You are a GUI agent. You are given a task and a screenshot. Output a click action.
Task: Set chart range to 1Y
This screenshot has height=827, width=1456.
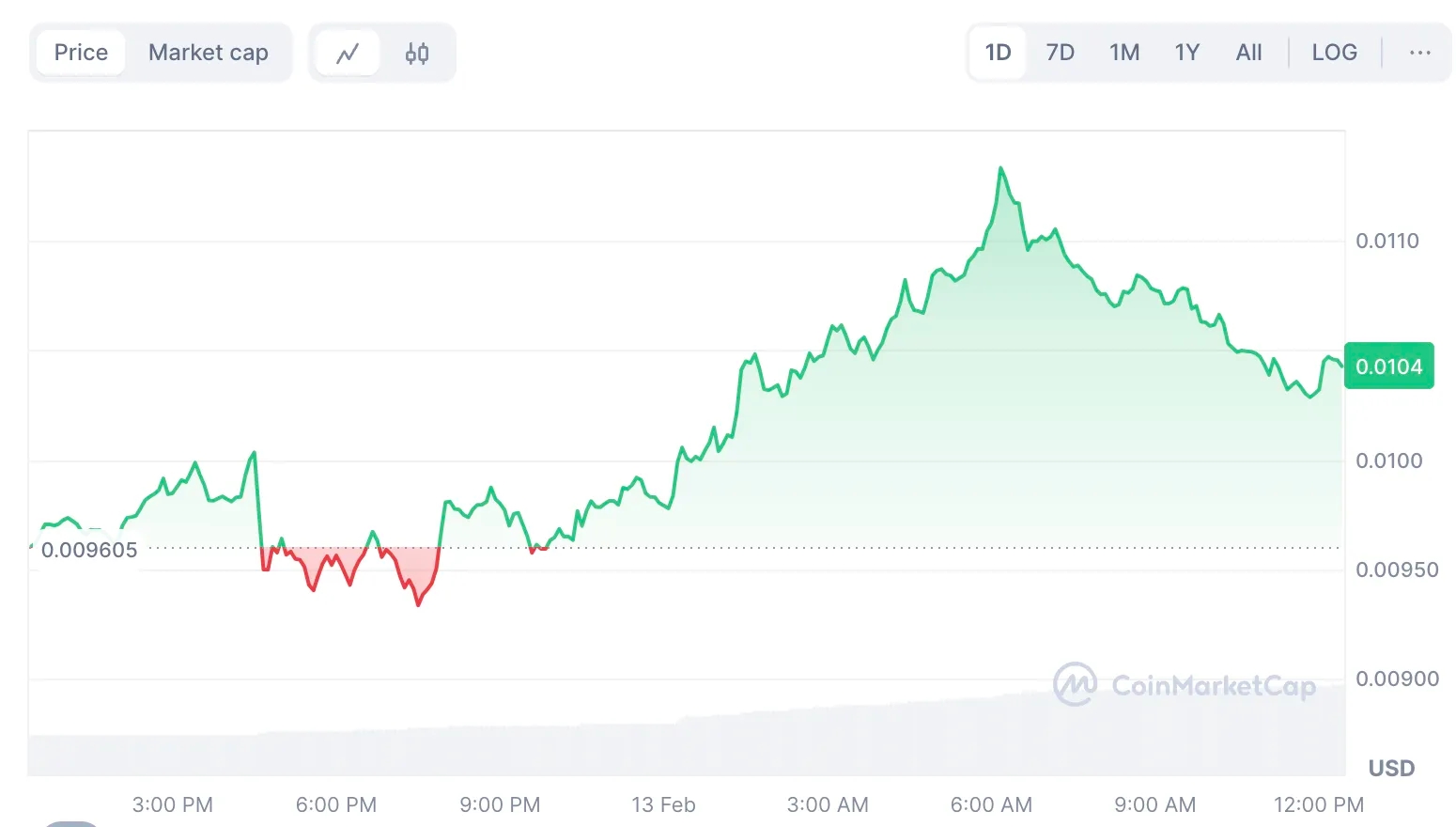[x=1186, y=53]
